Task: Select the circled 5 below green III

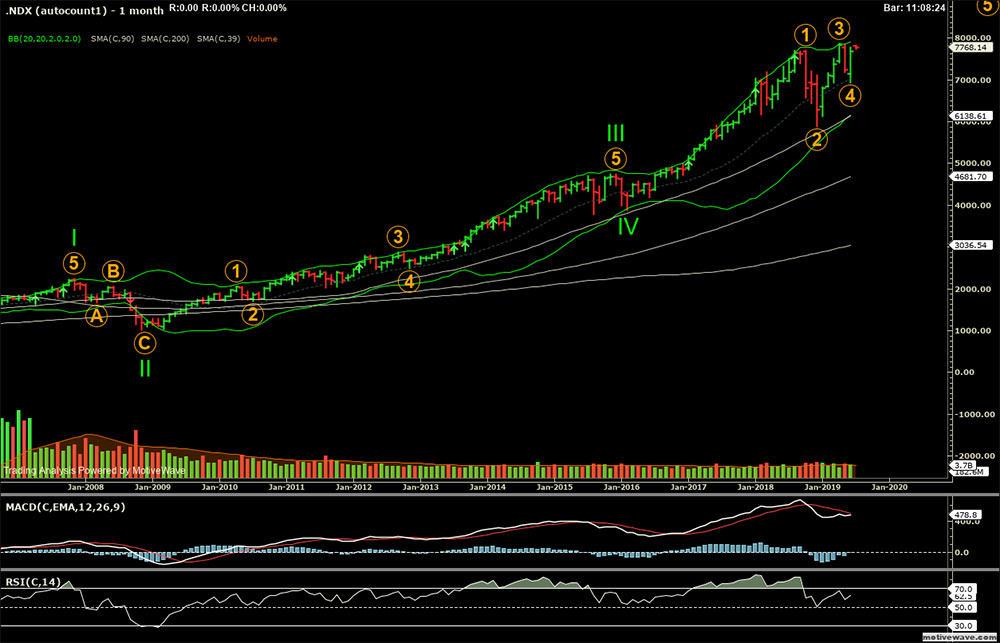Action: [616, 158]
